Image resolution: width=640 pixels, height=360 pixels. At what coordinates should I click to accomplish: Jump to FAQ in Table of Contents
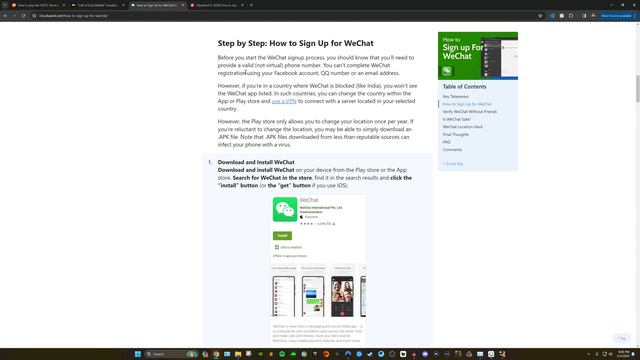447,142
